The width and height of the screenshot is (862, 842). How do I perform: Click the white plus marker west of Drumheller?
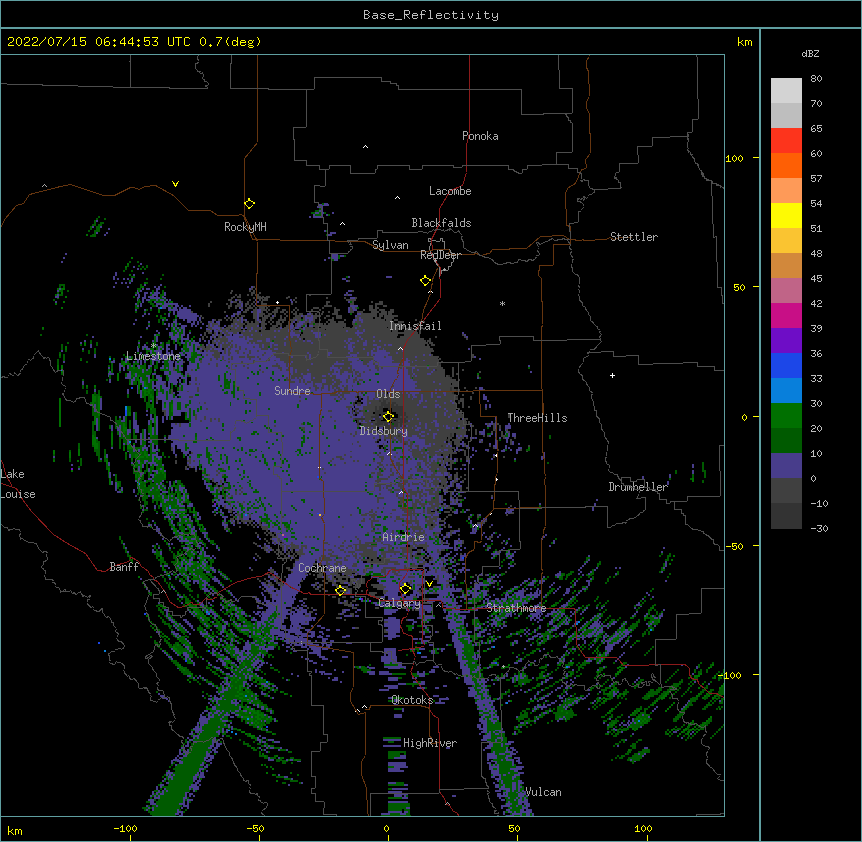[612, 375]
